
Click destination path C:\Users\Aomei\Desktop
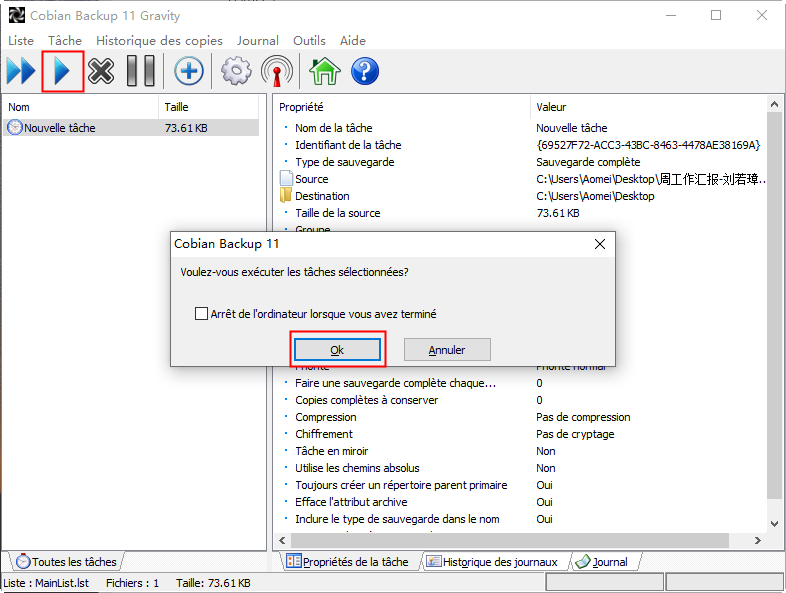(595, 196)
